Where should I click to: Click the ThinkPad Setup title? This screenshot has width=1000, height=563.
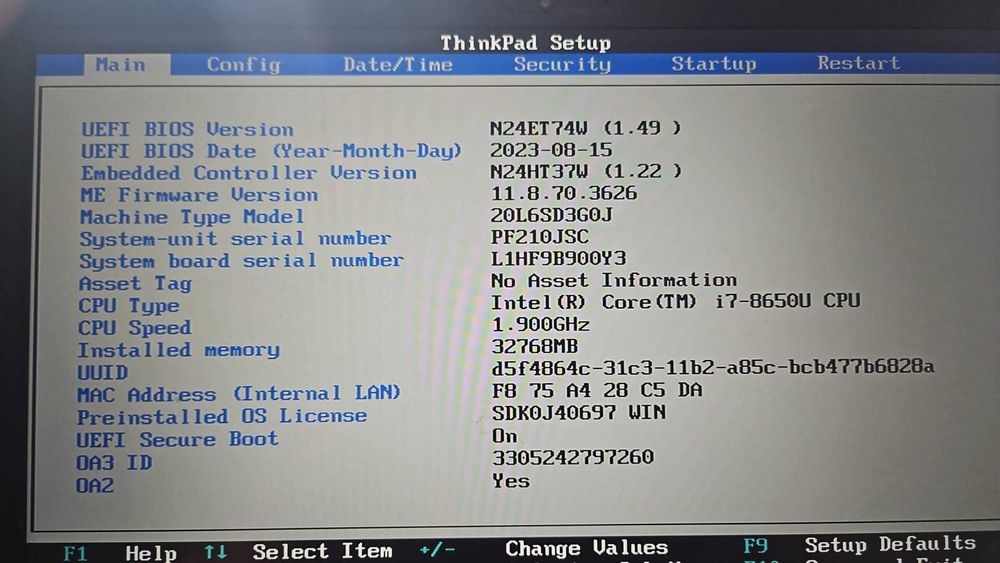click(526, 43)
